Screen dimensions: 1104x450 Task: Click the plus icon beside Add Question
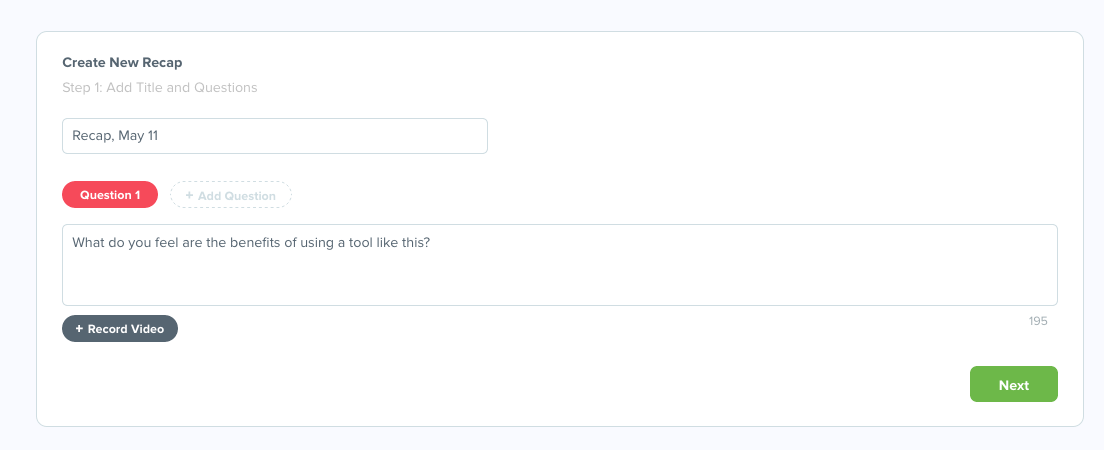[190, 196]
